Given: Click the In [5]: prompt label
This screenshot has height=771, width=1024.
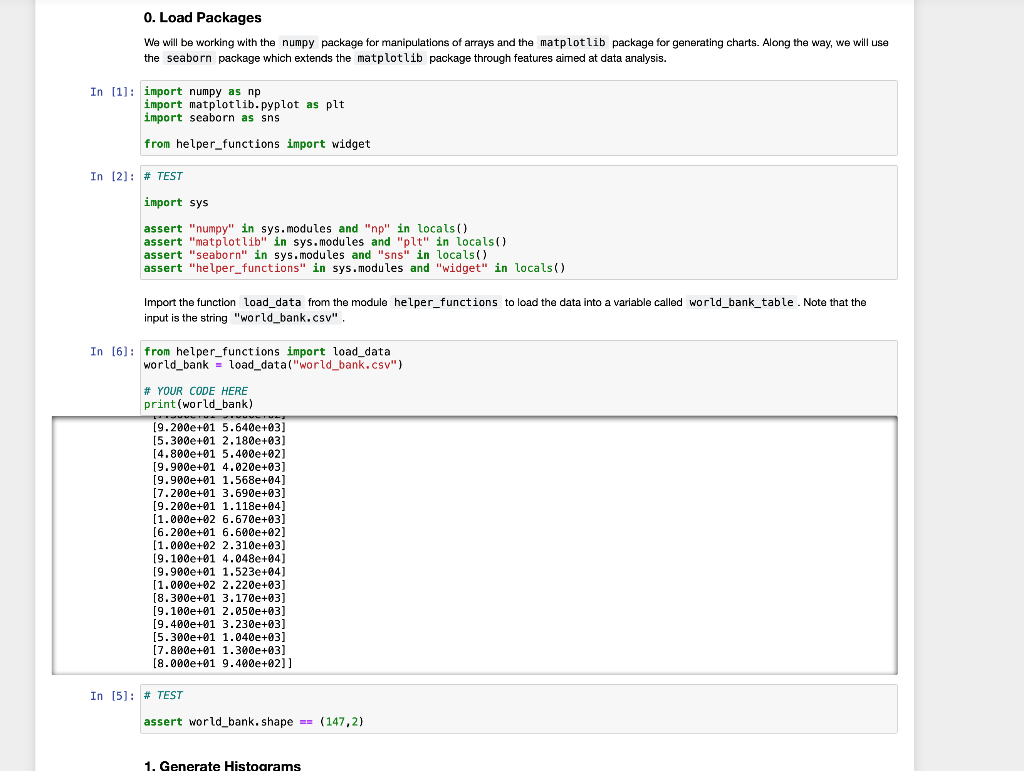Looking at the screenshot, I should pos(112,697).
